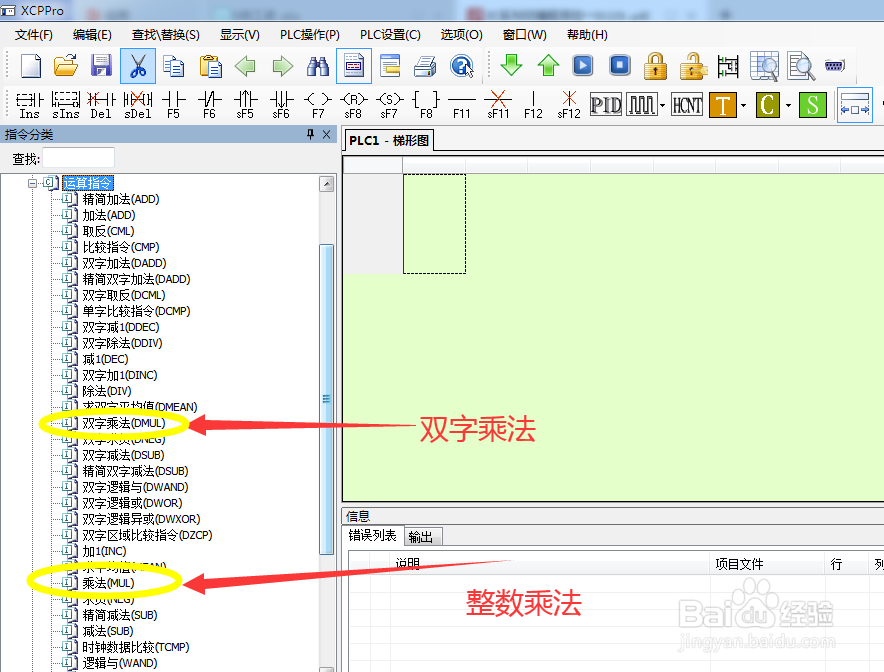Delete node with Del icon
The image size is (884, 672).
(101, 105)
